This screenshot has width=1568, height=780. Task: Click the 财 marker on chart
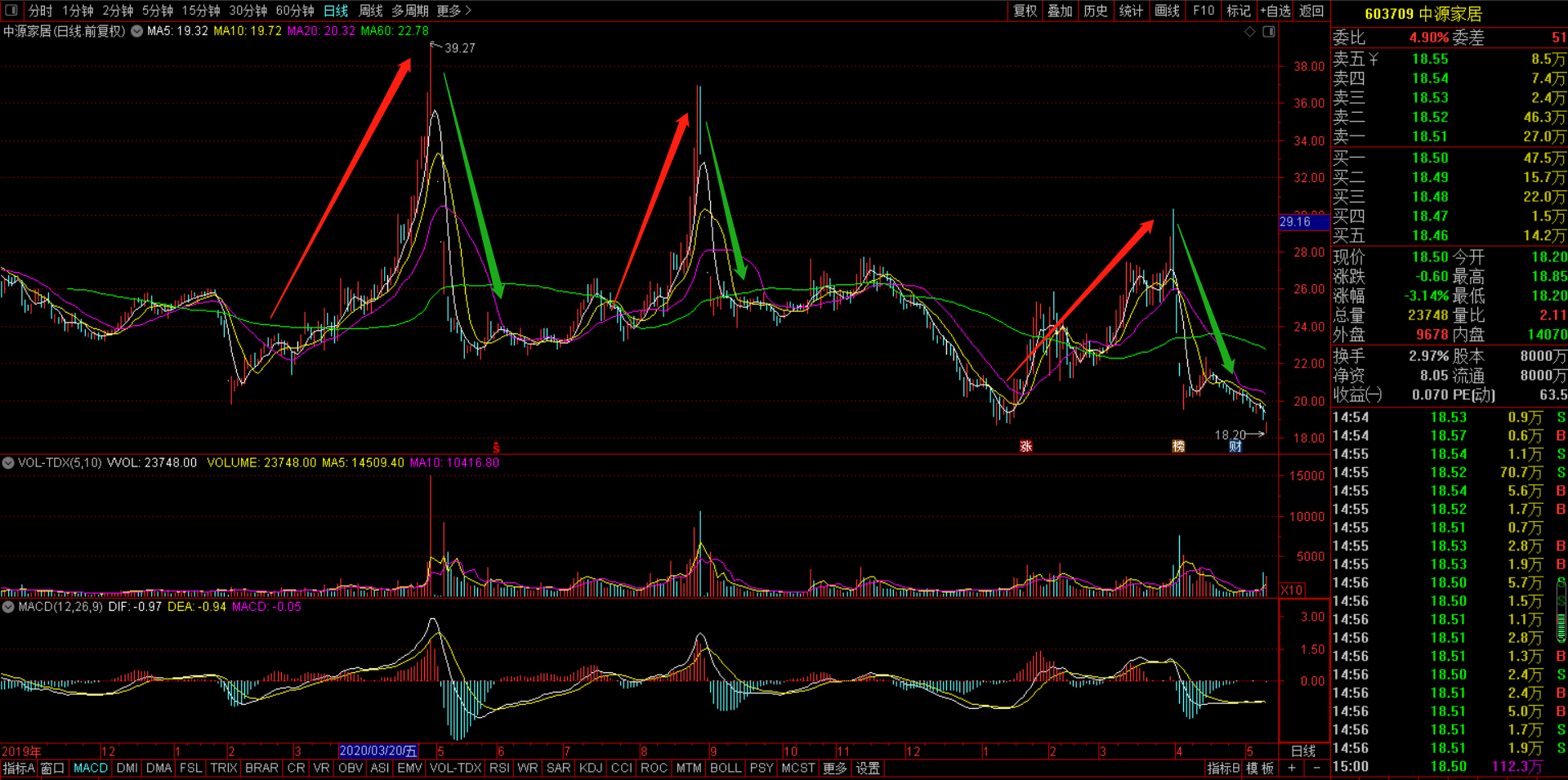(1235, 446)
